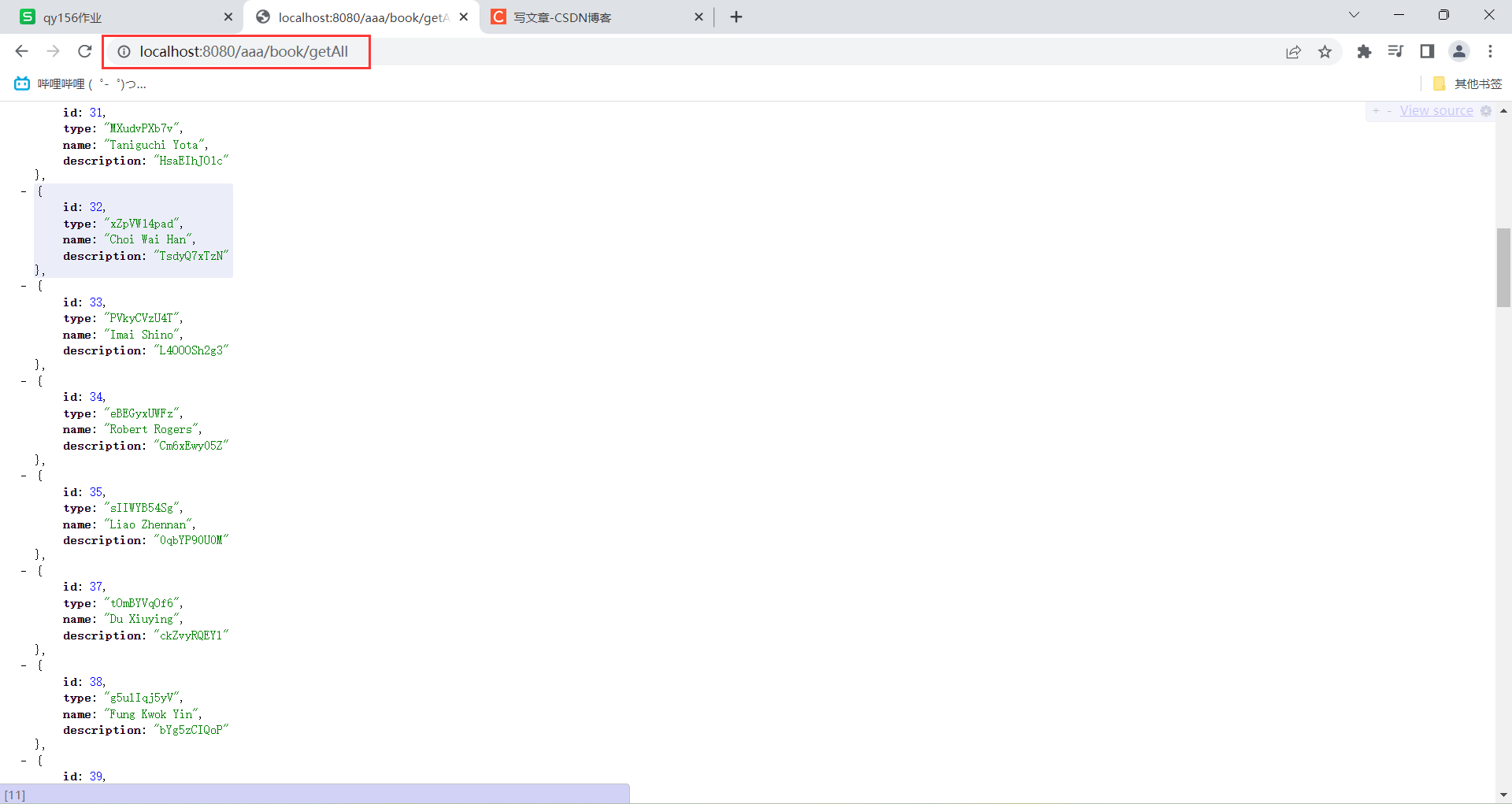Click the scrollbar up arrow
This screenshot has height=804, width=1512.
[x=1503, y=111]
